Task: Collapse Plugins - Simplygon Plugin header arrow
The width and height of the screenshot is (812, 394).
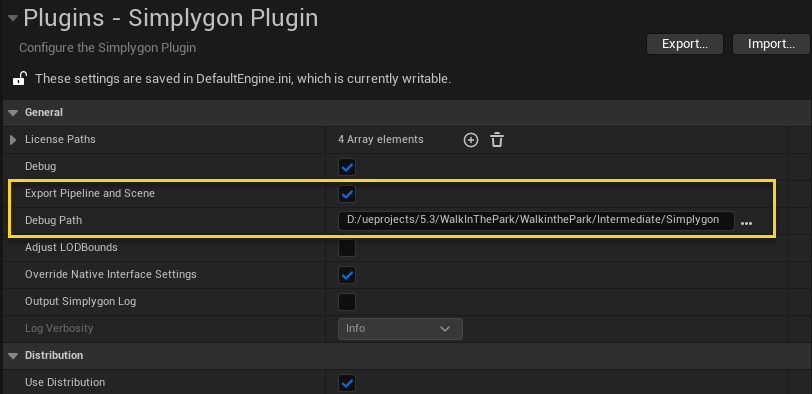Action: click(x=13, y=19)
